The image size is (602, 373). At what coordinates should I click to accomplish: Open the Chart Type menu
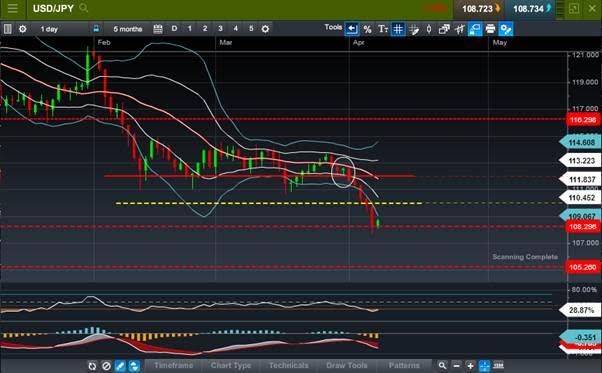tap(231, 365)
